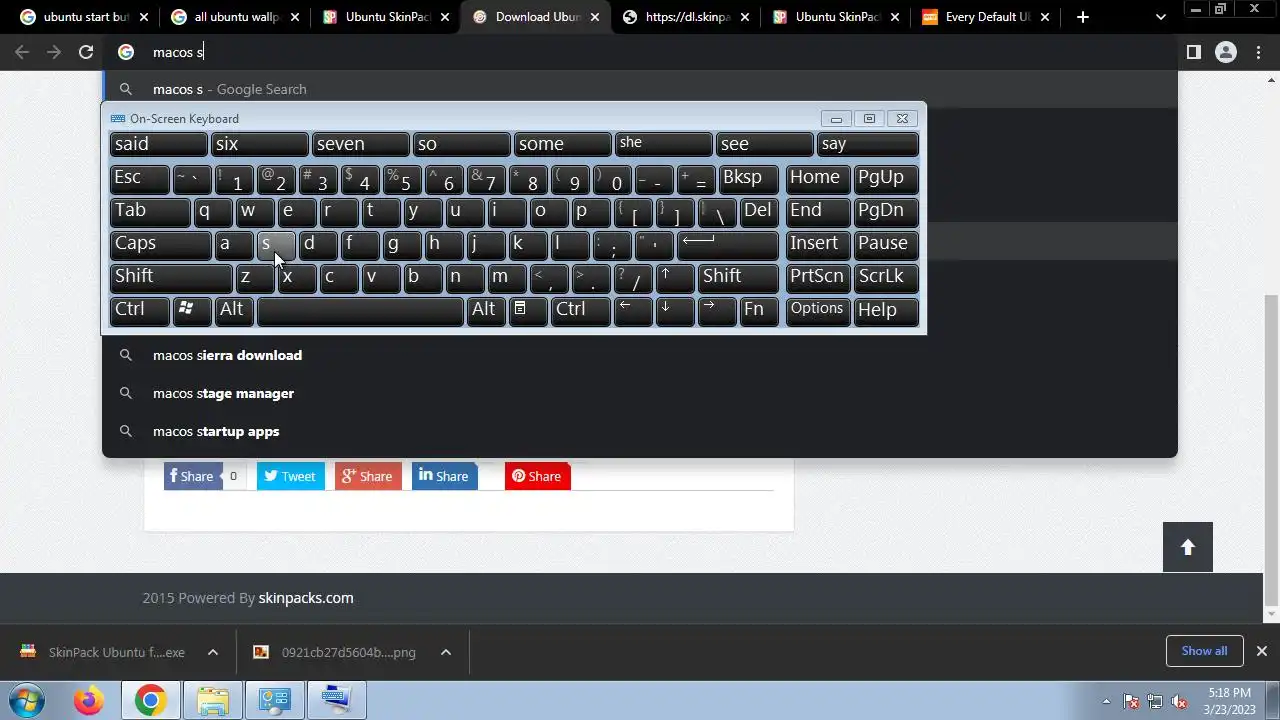Viewport: 1280px width, 720px height.
Task: Open the Control Panel taskbar icon
Action: point(274,701)
